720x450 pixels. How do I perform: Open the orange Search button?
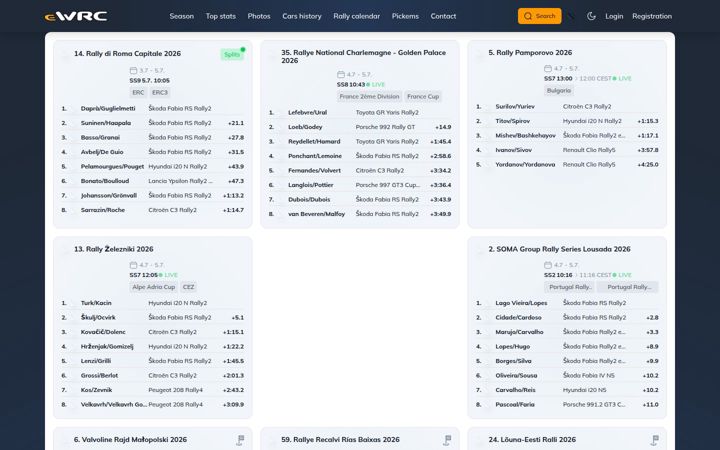(540, 16)
